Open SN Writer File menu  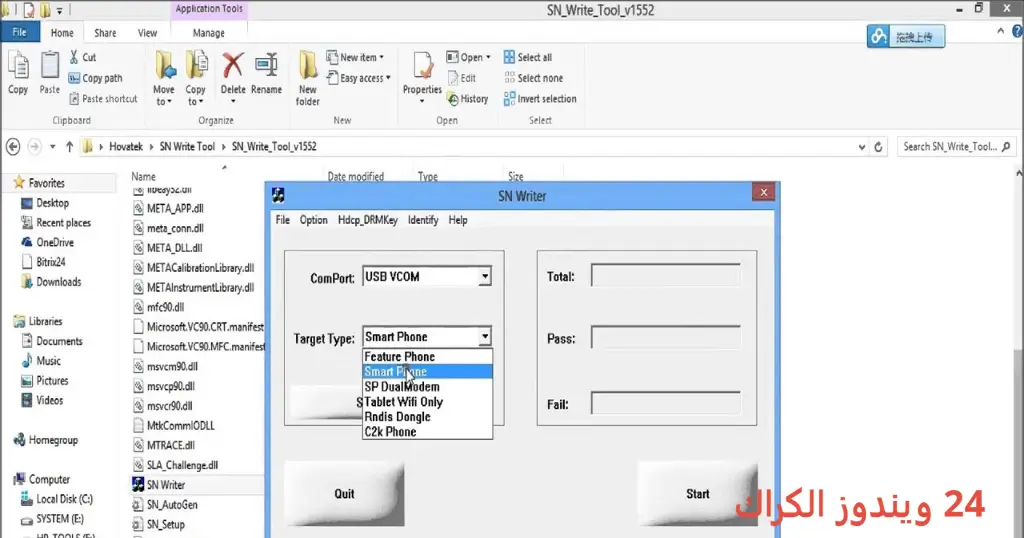coord(282,220)
